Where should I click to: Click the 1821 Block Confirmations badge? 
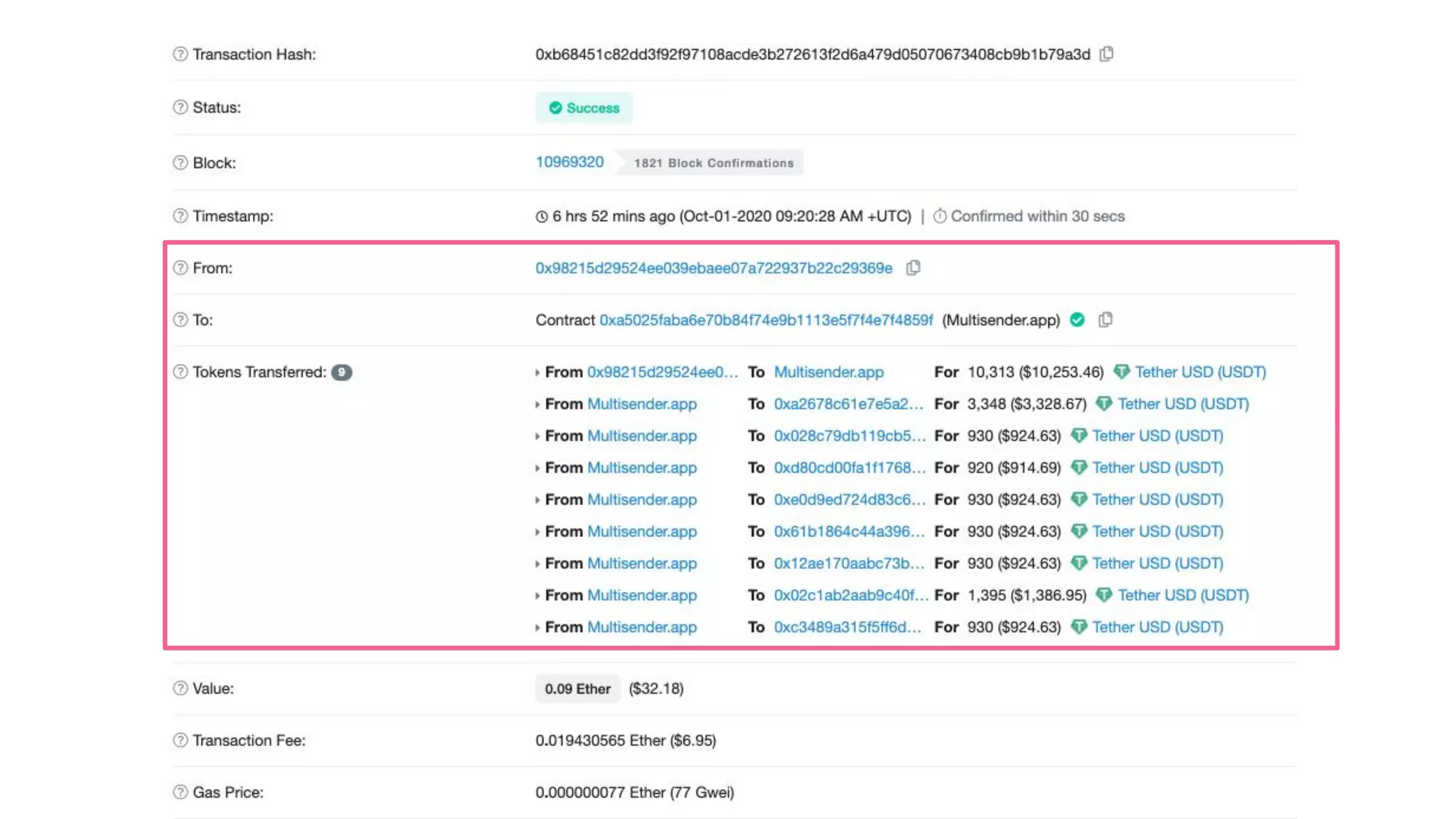point(713,163)
